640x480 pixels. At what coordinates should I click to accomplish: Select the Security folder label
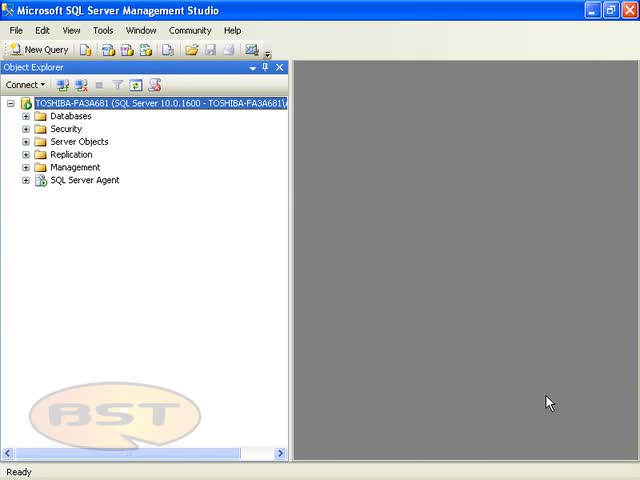(66, 129)
